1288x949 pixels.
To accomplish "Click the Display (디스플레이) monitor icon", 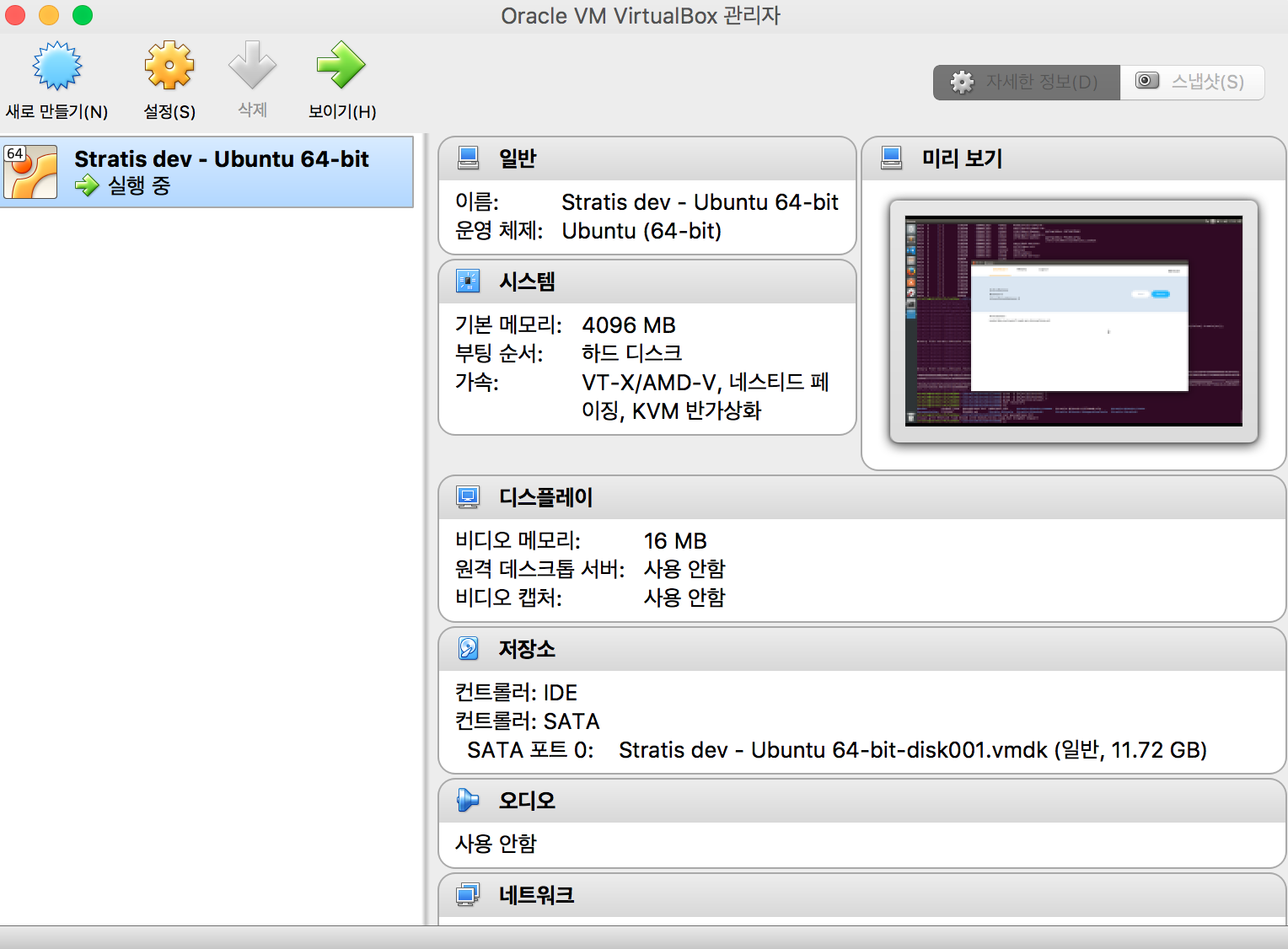I will coord(468,496).
